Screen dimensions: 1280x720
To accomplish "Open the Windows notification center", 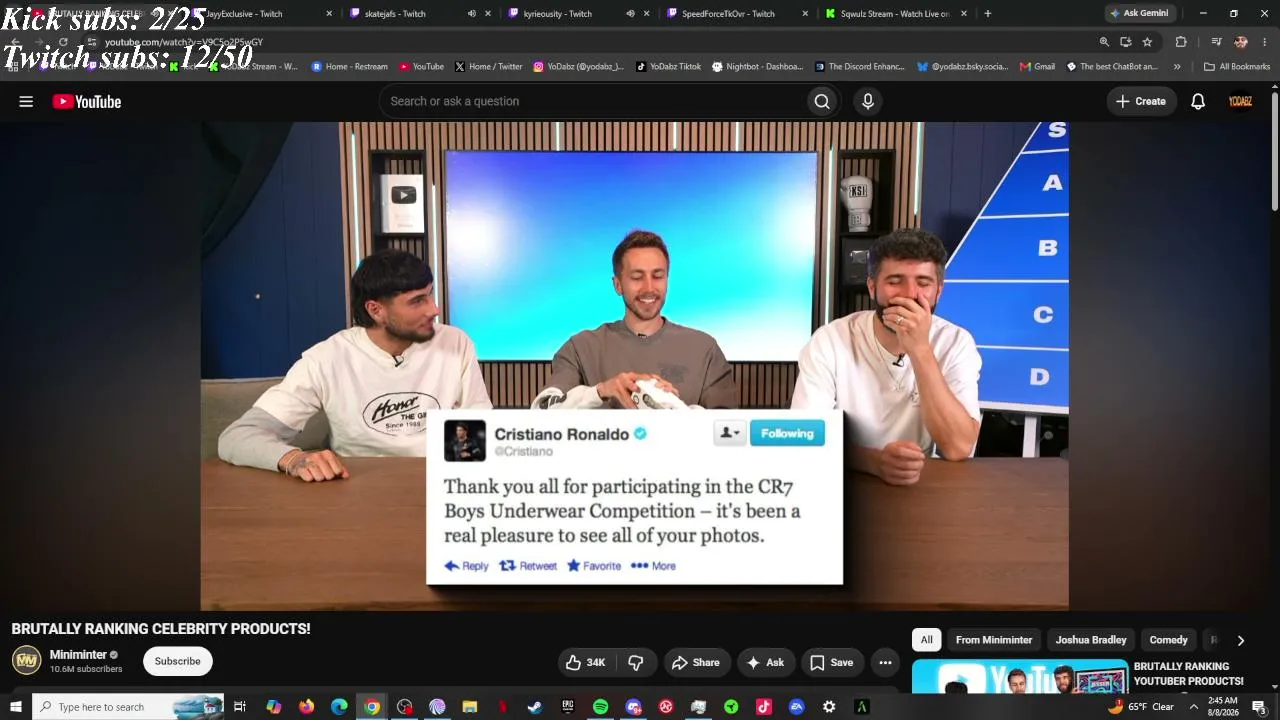I will click(x=1259, y=707).
